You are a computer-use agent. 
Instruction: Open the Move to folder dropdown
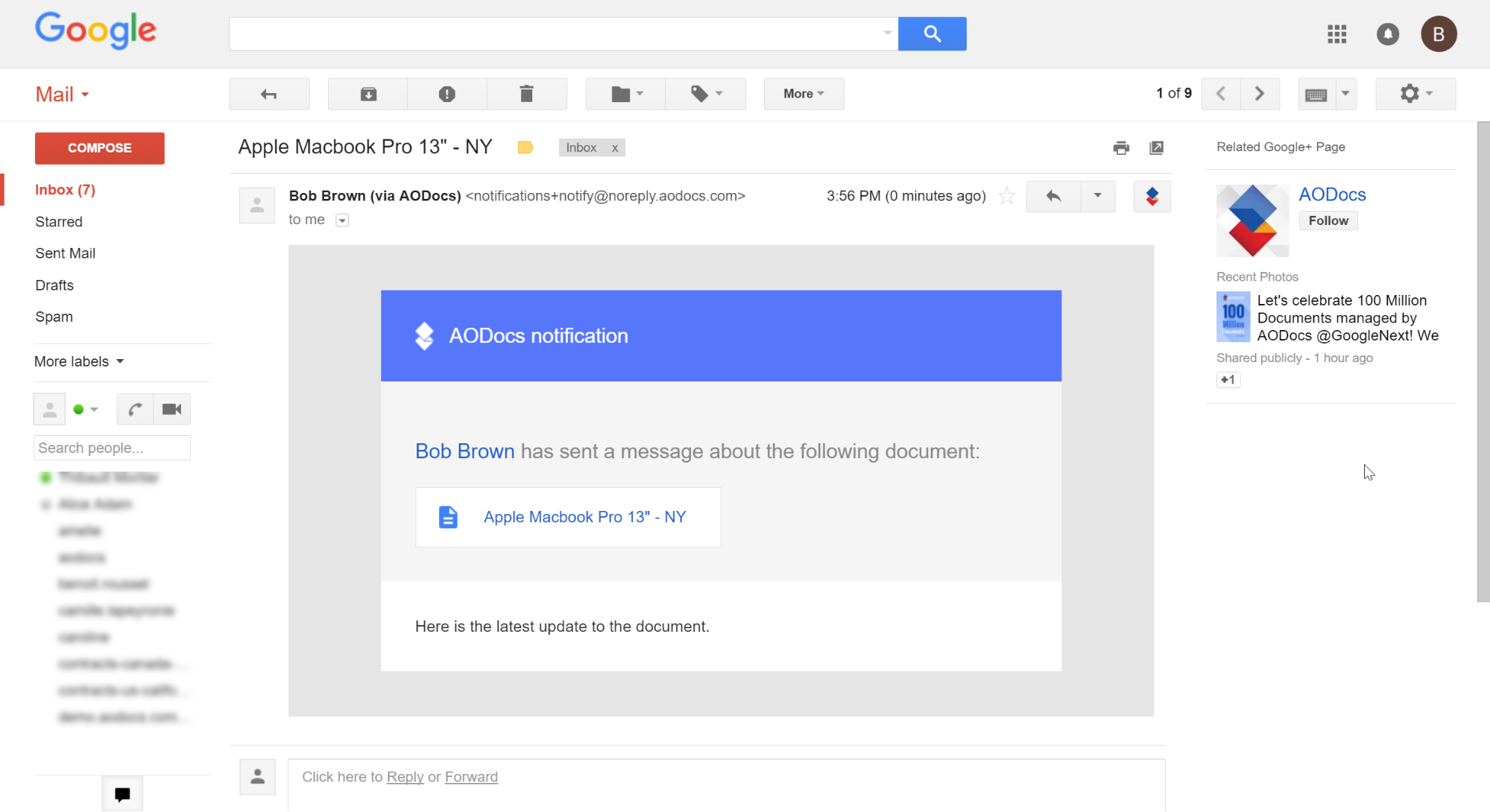[626, 94]
